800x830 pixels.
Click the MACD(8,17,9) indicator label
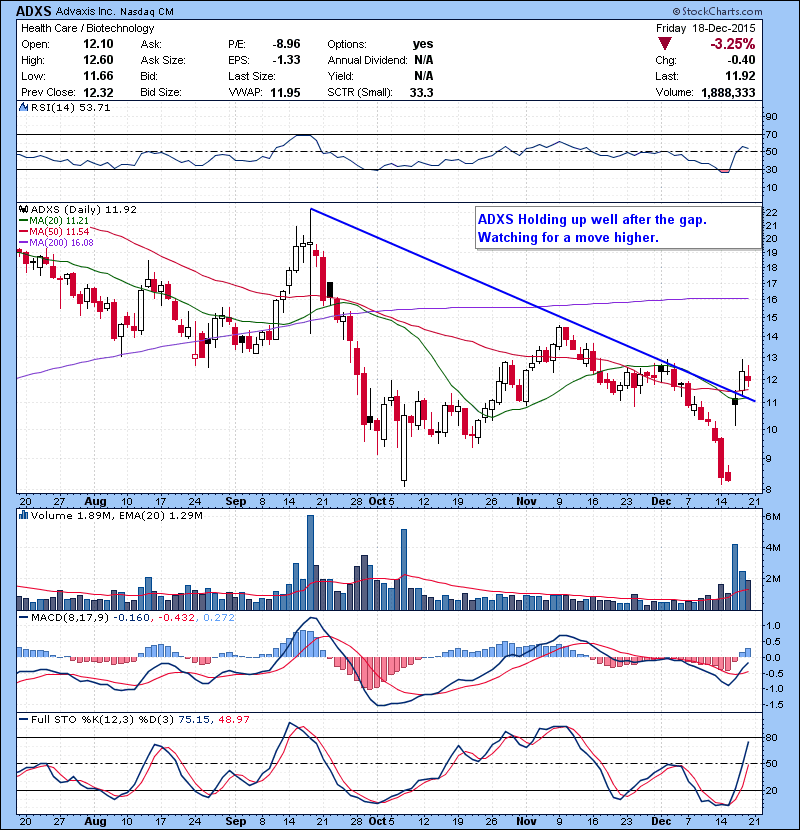pyautogui.click(x=70, y=618)
